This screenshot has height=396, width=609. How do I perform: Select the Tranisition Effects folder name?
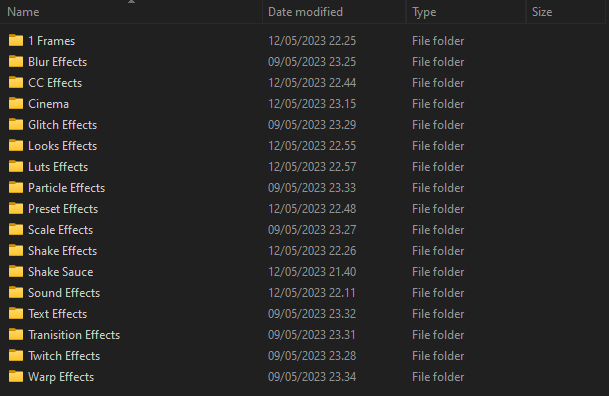74,334
